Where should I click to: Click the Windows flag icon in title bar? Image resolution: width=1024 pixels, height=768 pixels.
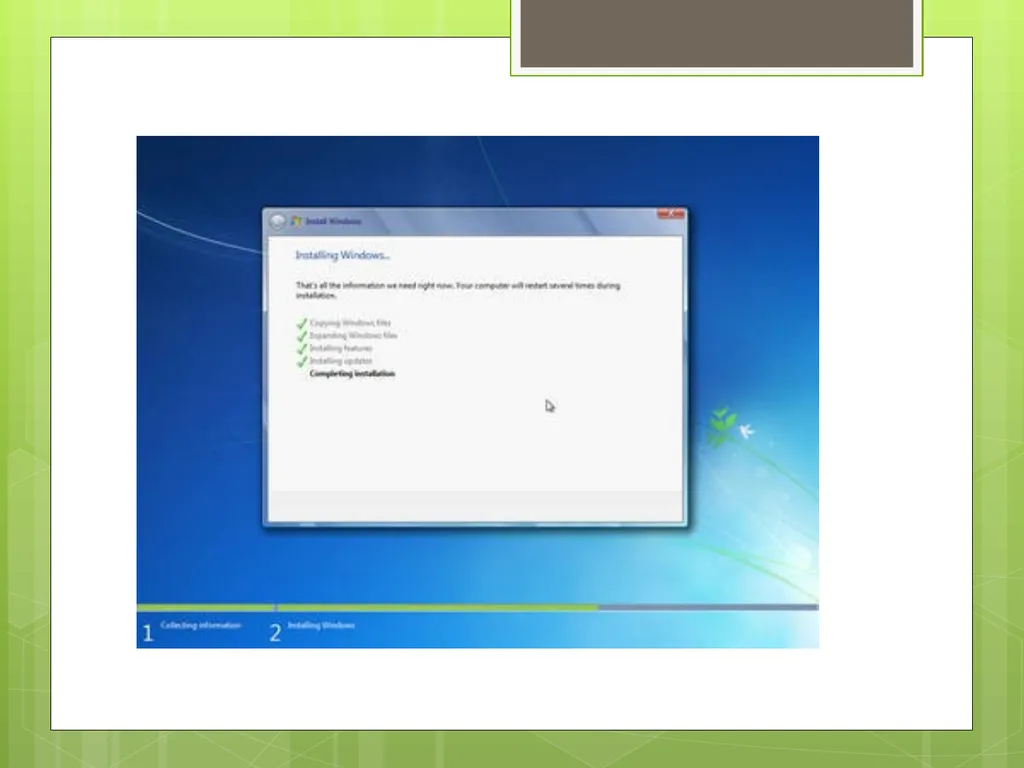point(296,221)
